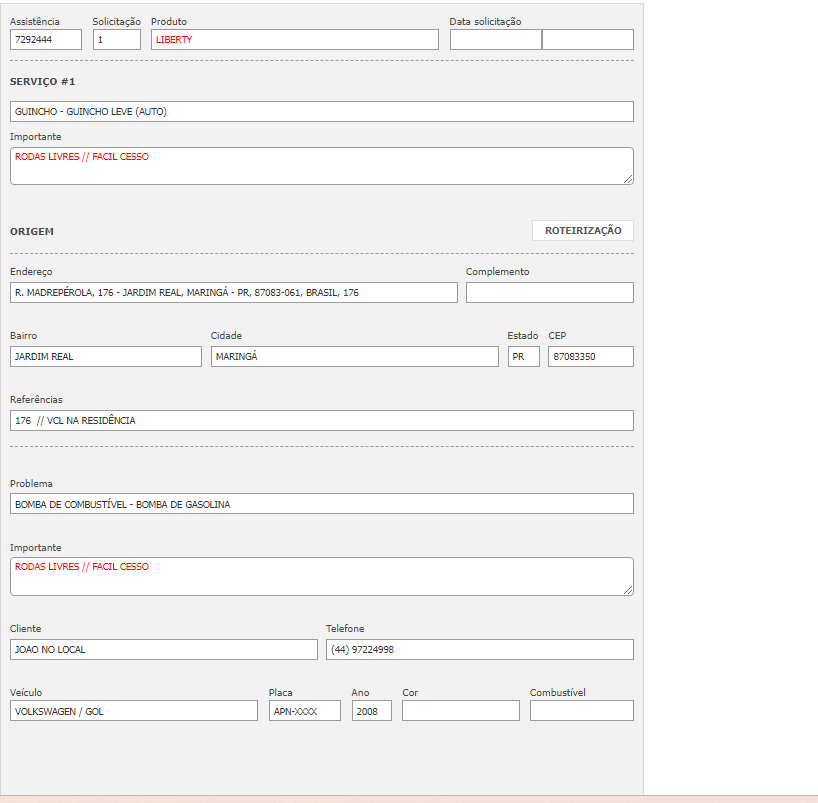This screenshot has width=818, height=803.
Task: Click the Problema field BOMBA DE COMBUSTÍVEL
Action: pos(322,504)
